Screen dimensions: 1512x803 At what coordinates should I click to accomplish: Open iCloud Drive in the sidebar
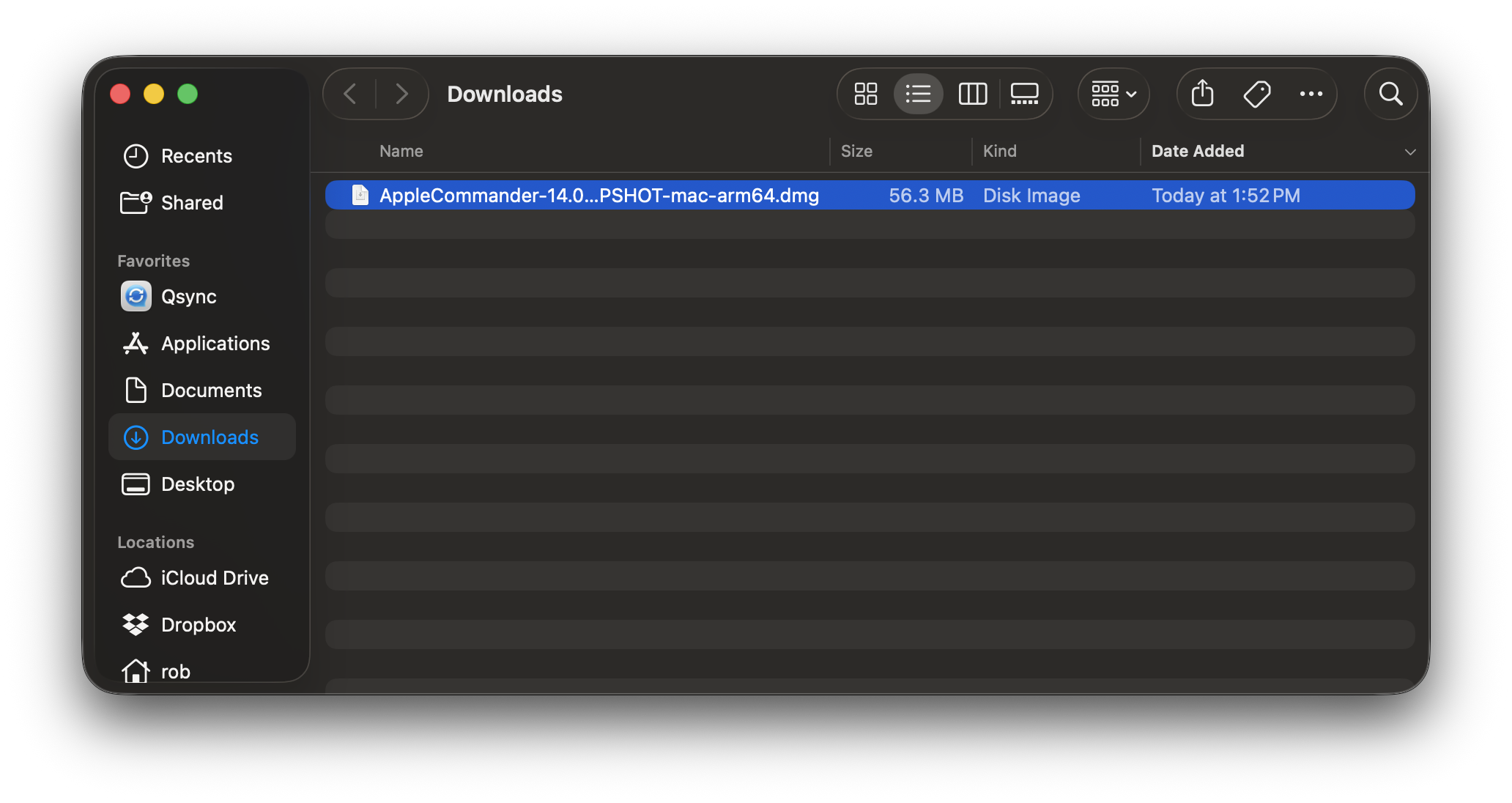[x=202, y=578]
